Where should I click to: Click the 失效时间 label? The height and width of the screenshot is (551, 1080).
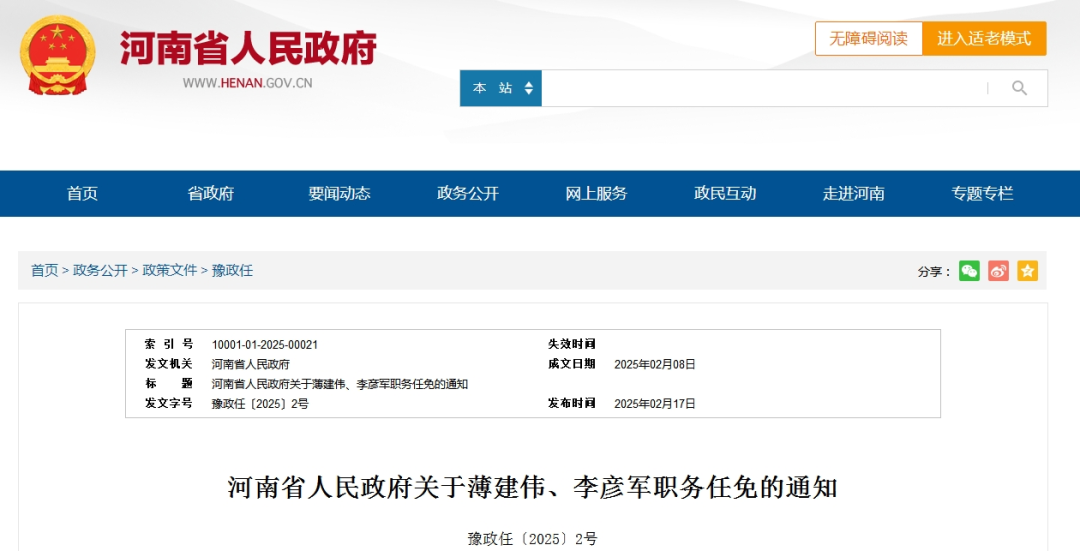[572, 344]
